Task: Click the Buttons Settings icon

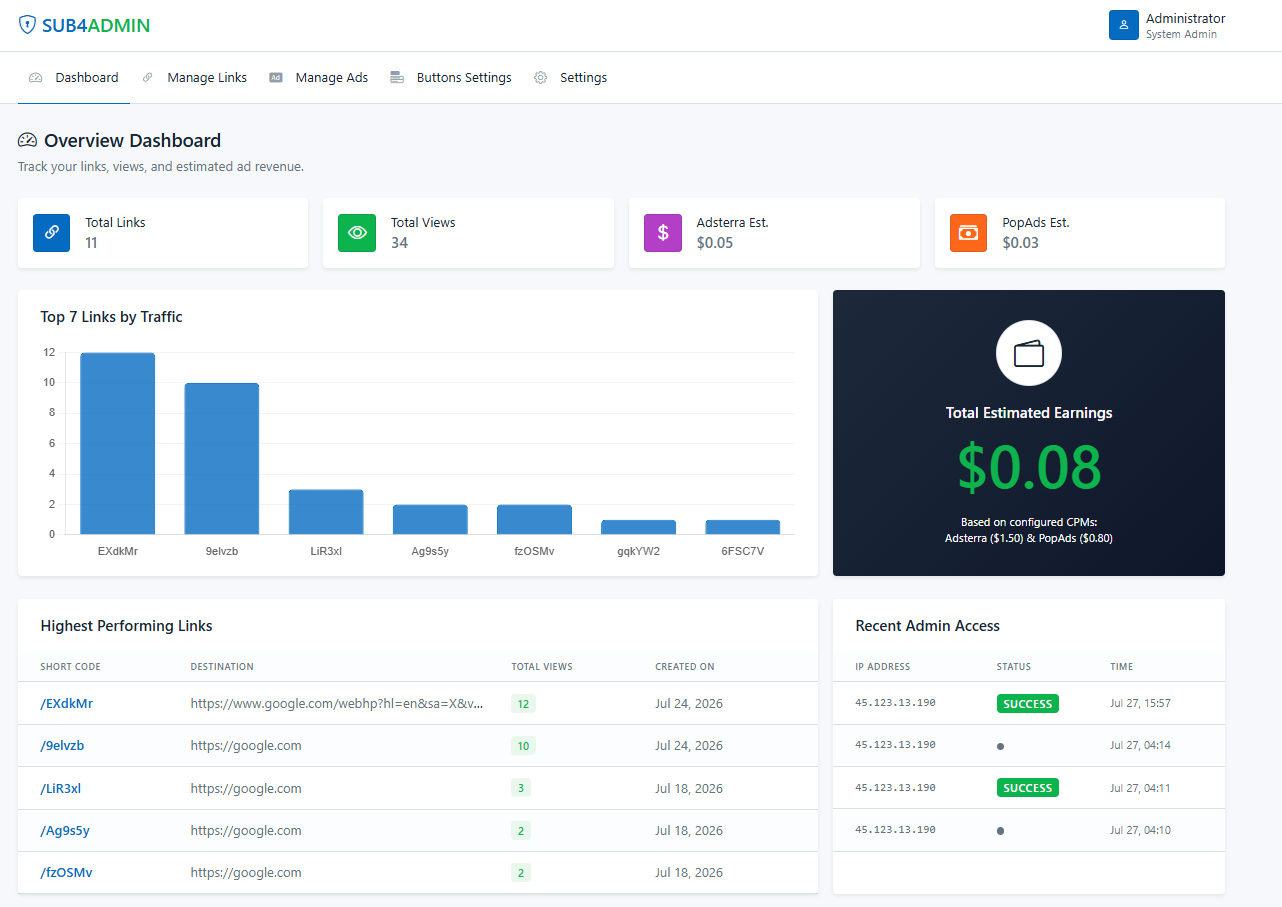Action: [x=397, y=78]
